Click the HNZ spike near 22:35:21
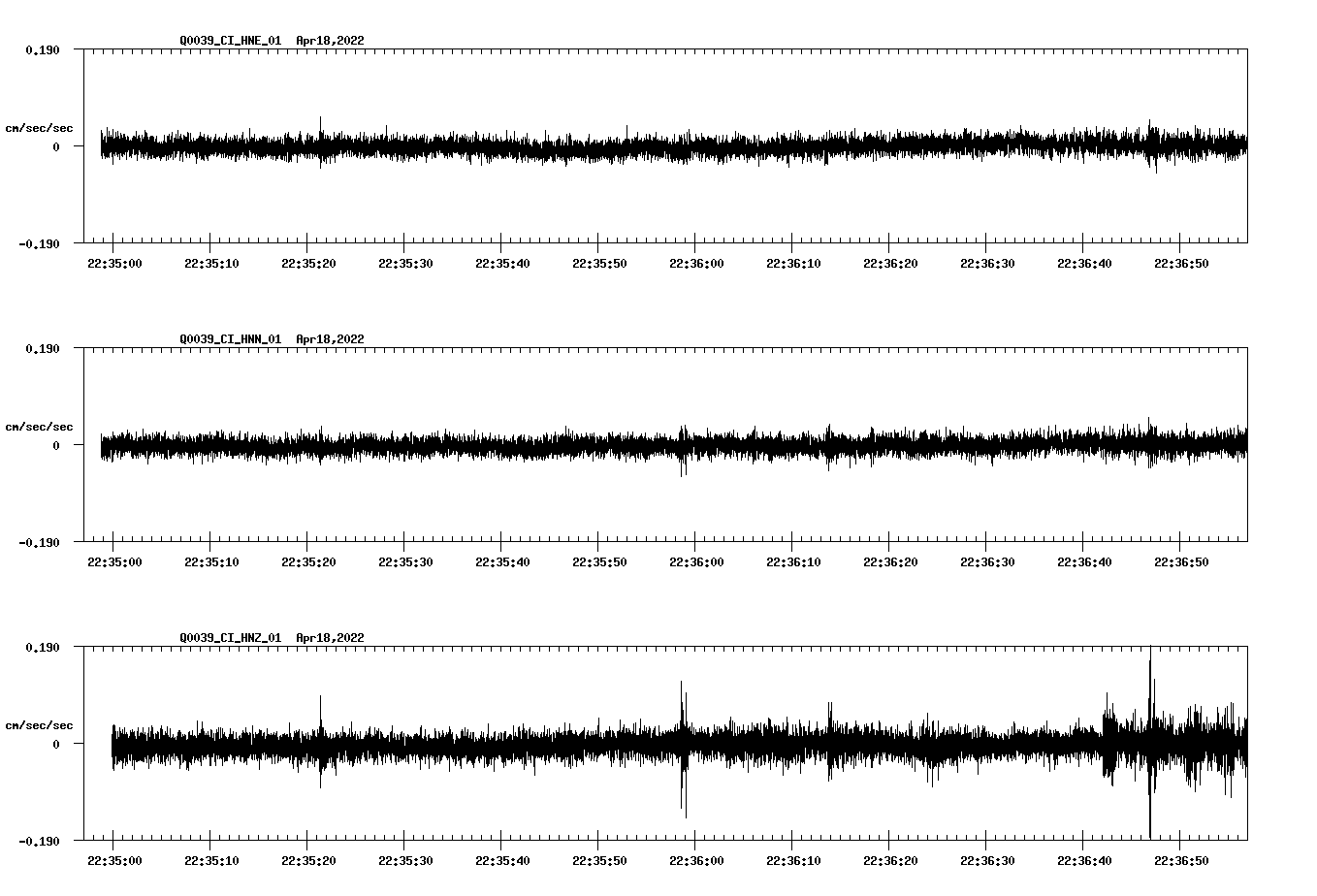 320,741
